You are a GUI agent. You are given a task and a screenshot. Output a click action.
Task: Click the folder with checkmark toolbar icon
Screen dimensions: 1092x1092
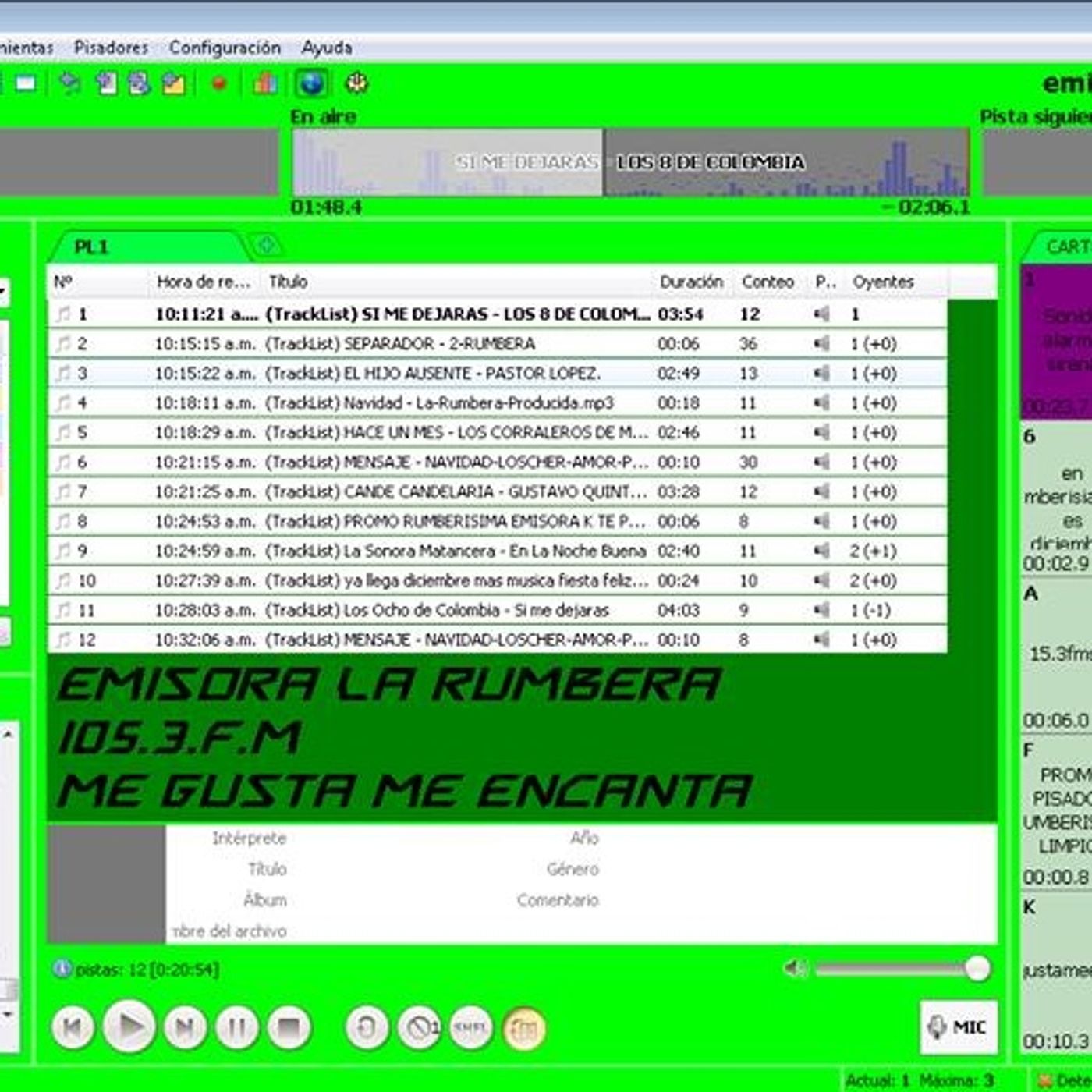pos(173,83)
